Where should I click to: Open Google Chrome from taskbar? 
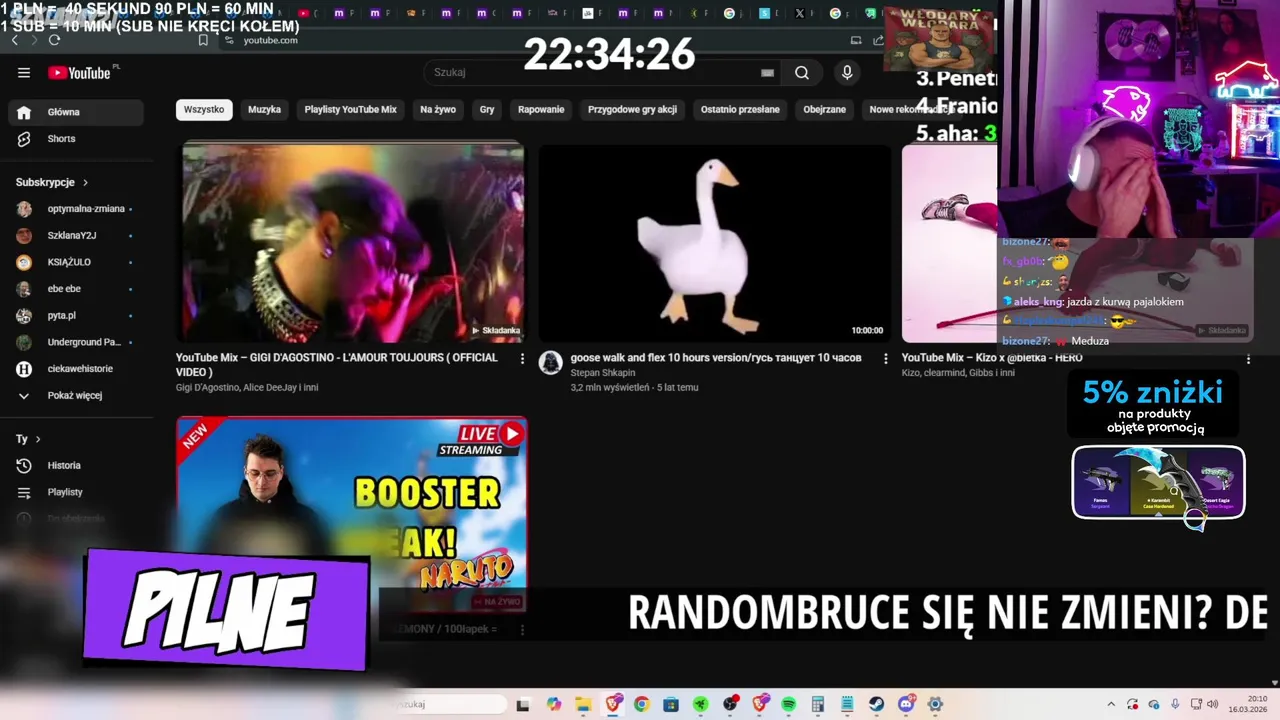(641, 705)
